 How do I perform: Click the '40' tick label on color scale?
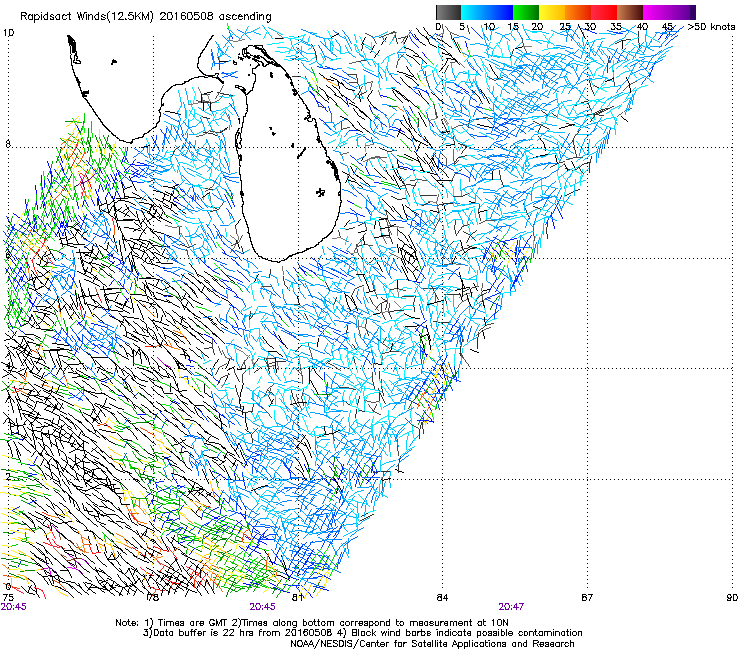coord(642,27)
